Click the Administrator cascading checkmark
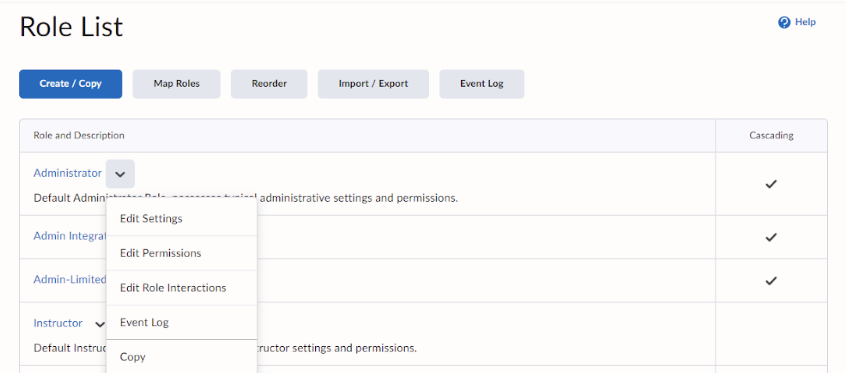Viewport: 846px width, 373px height. tap(771, 184)
